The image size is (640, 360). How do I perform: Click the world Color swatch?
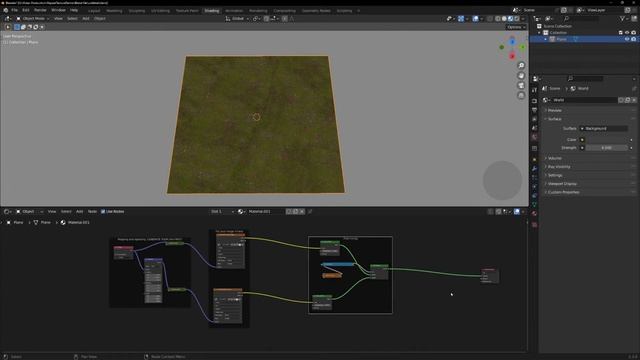607,140
